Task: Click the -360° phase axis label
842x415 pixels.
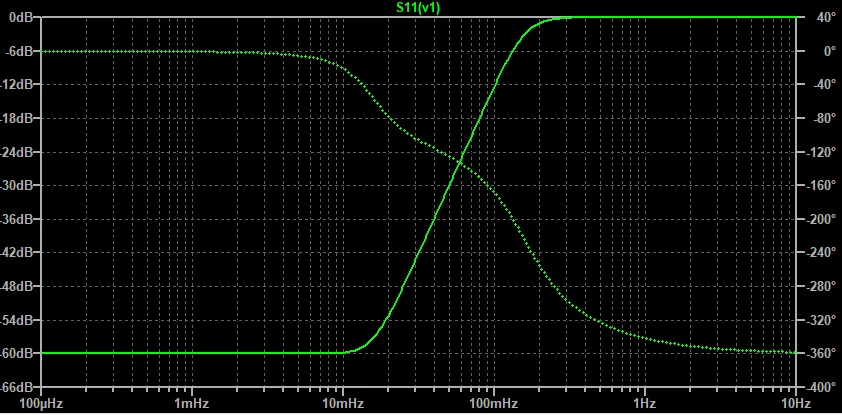Action: click(822, 353)
